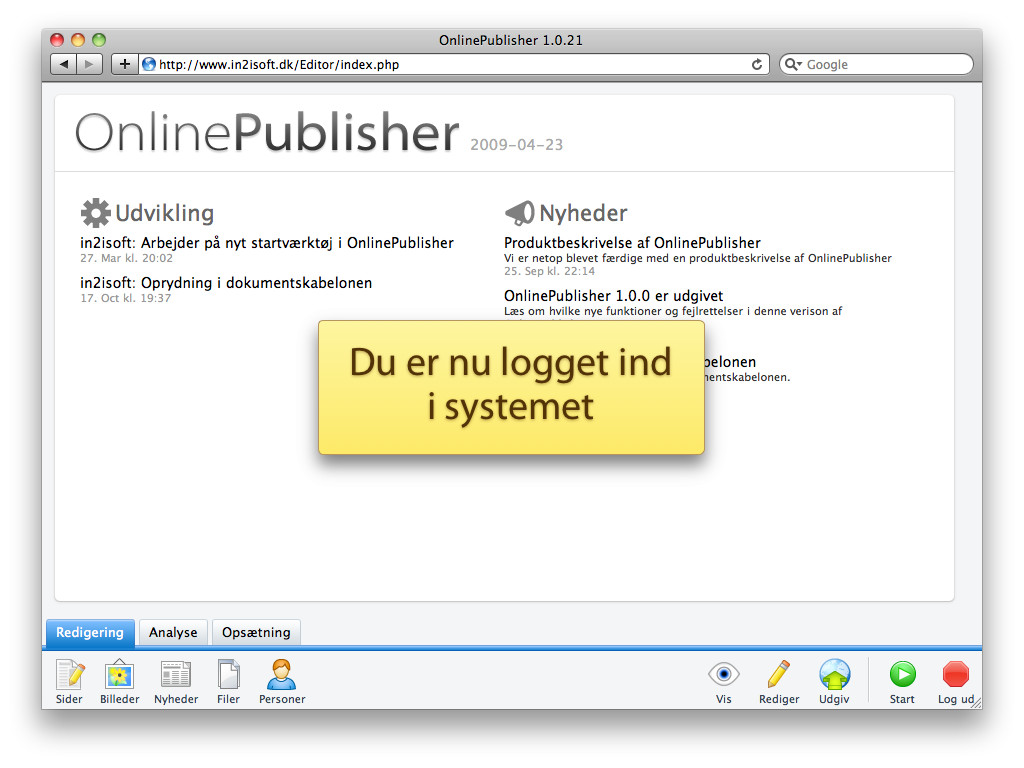Open the Produktbeskrivelse af OnlinePublisher news link
This screenshot has height=768, width=1024.
[632, 243]
